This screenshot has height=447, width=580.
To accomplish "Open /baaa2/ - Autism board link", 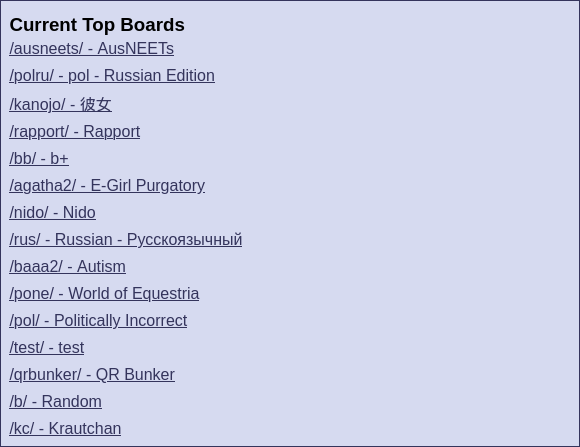I will tap(67, 267).
